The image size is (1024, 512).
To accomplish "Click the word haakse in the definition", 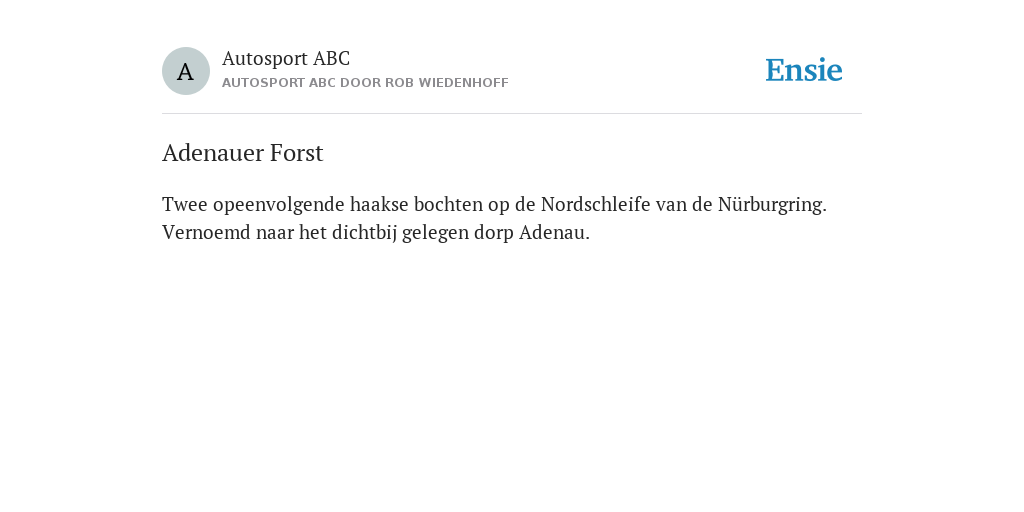I will click(379, 204).
